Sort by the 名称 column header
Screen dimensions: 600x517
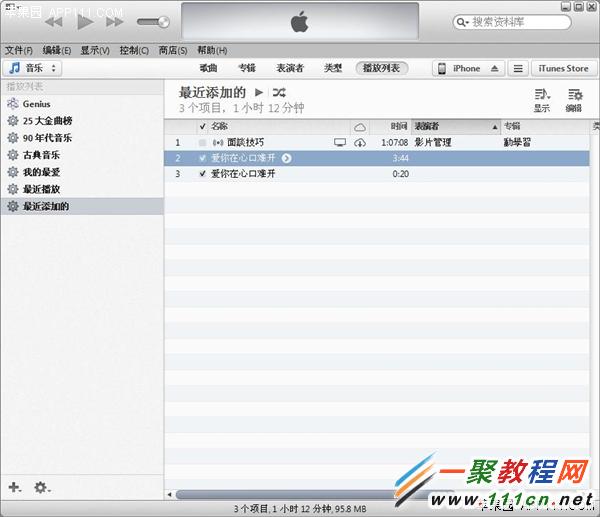pyautogui.click(x=220, y=126)
